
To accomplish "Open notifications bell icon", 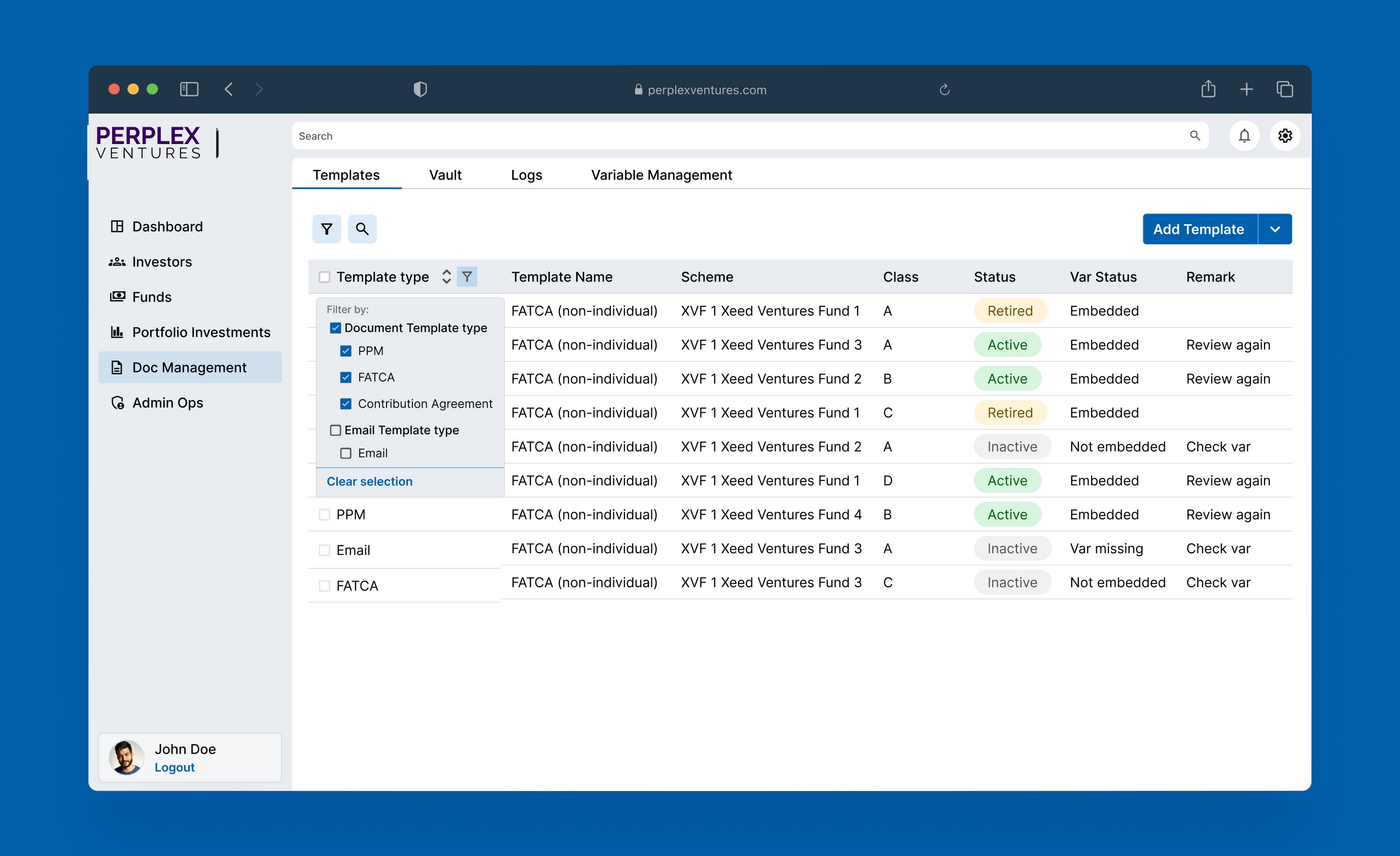I will tap(1244, 136).
